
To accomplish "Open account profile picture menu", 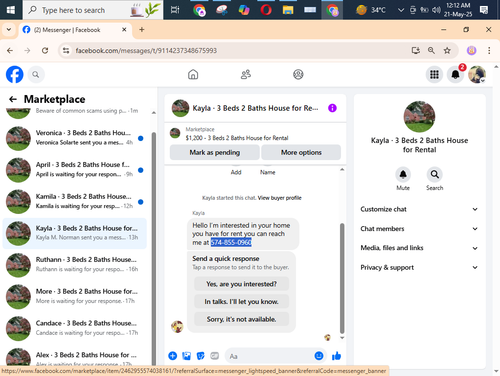I will (x=477, y=74).
